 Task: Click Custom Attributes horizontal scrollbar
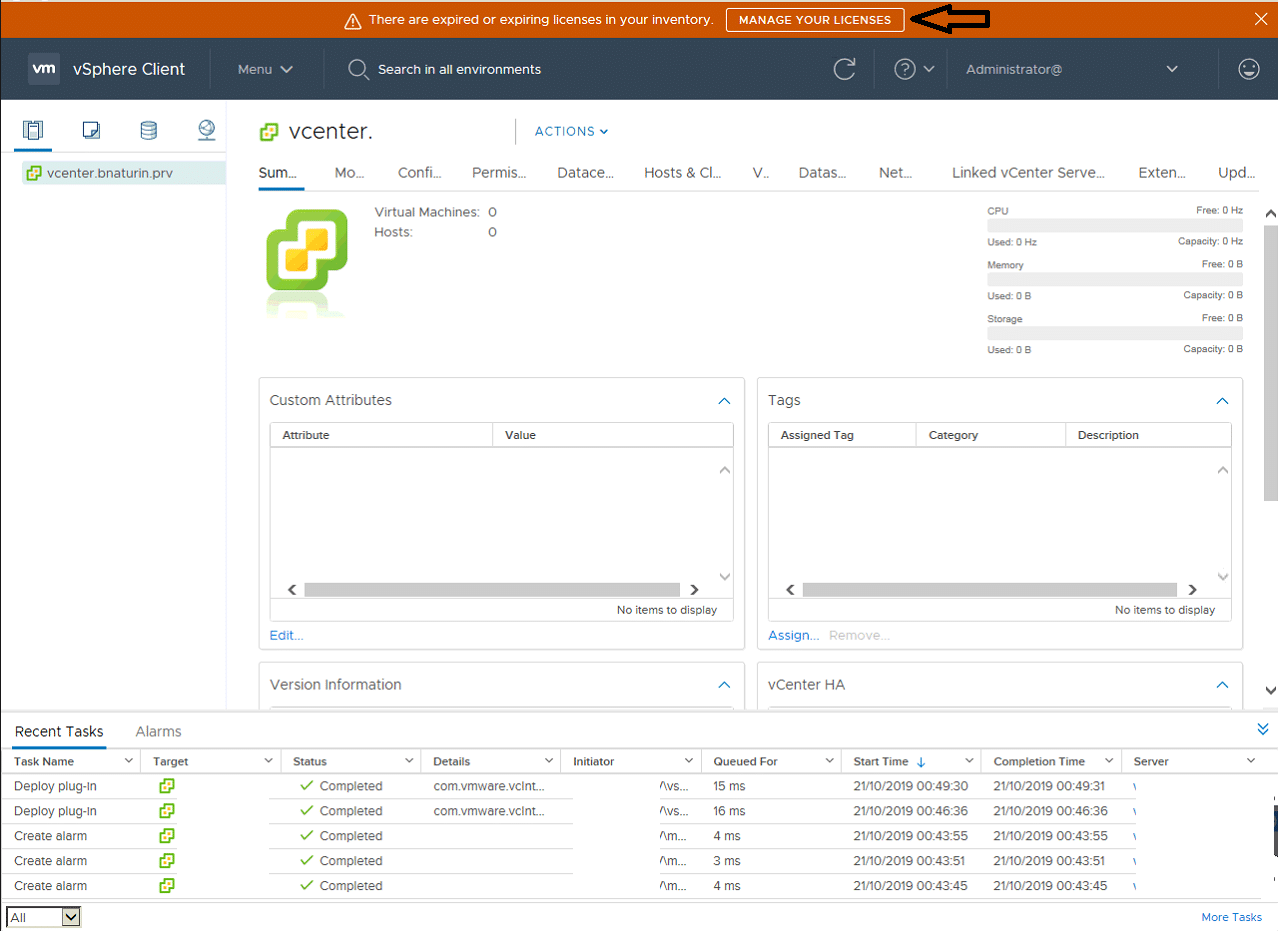tap(492, 590)
